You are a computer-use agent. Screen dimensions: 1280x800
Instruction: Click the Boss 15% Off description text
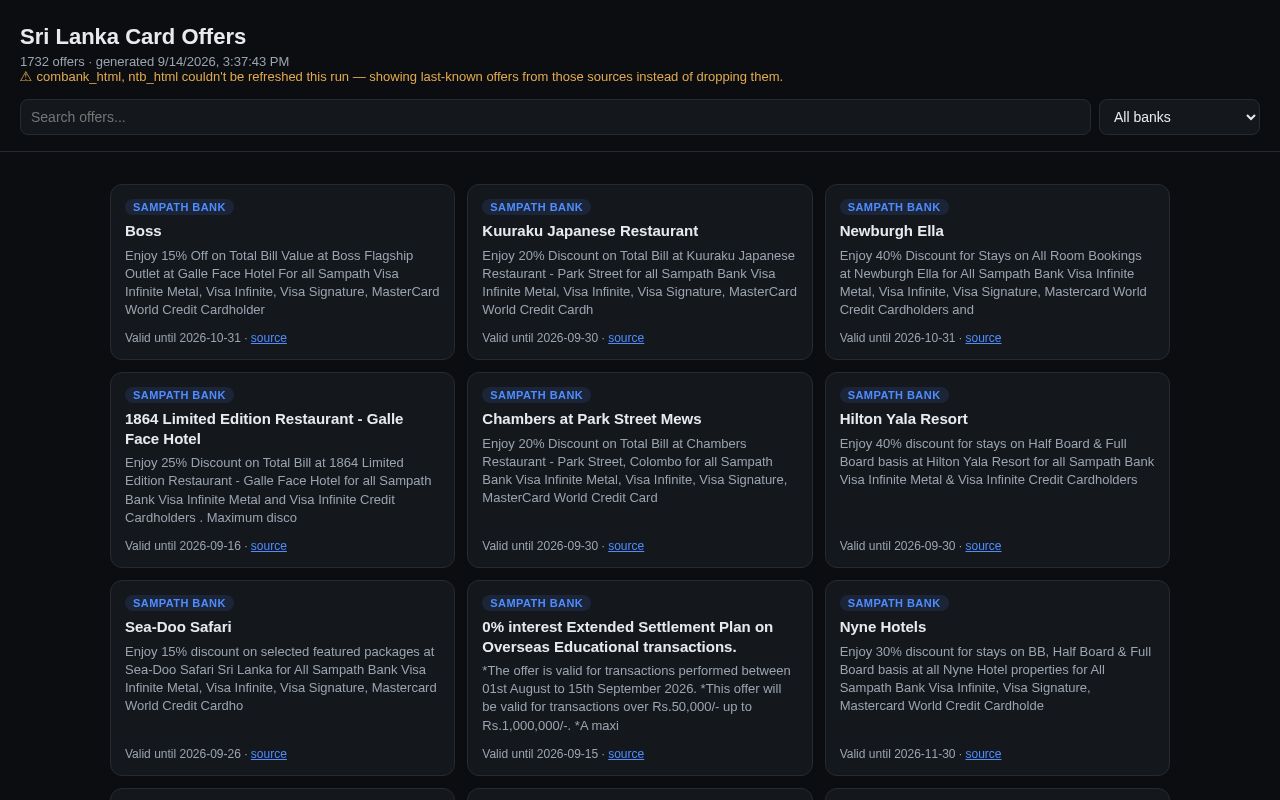pyautogui.click(x=282, y=283)
